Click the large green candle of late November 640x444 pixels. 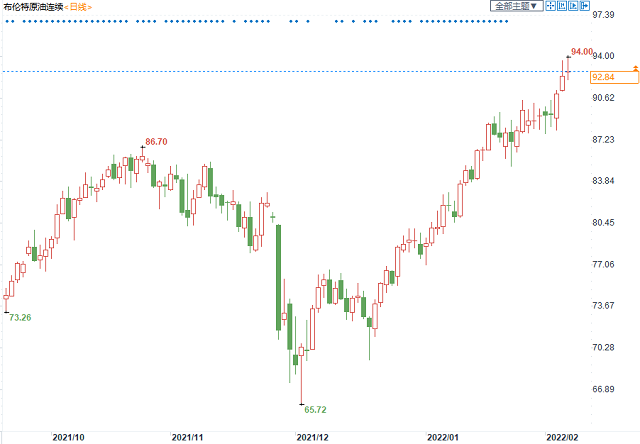[x=278, y=277]
